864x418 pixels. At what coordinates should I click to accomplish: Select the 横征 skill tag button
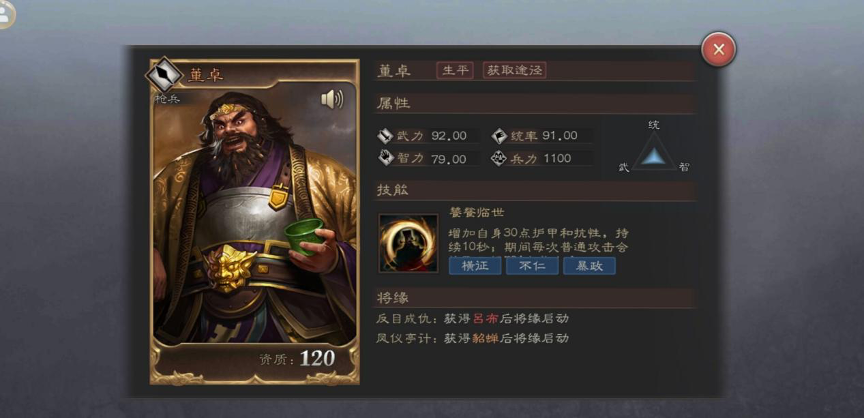coord(475,265)
